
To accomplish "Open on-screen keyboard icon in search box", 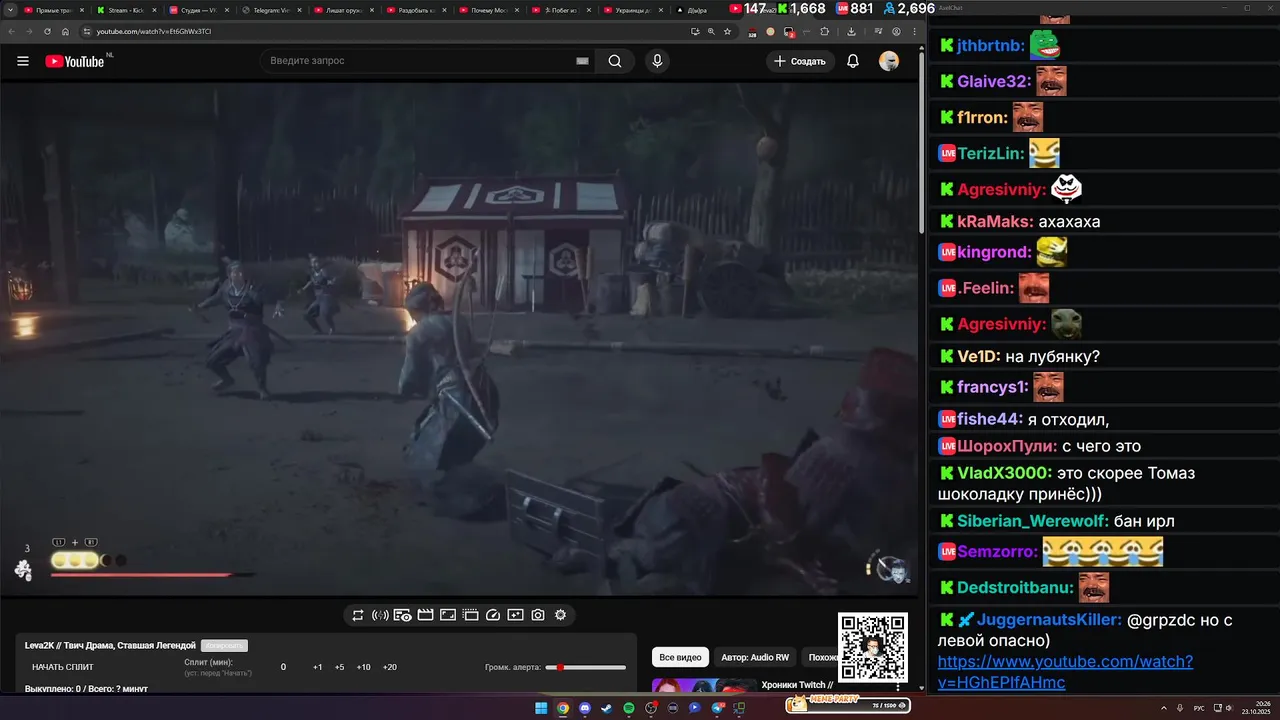I will (x=582, y=61).
